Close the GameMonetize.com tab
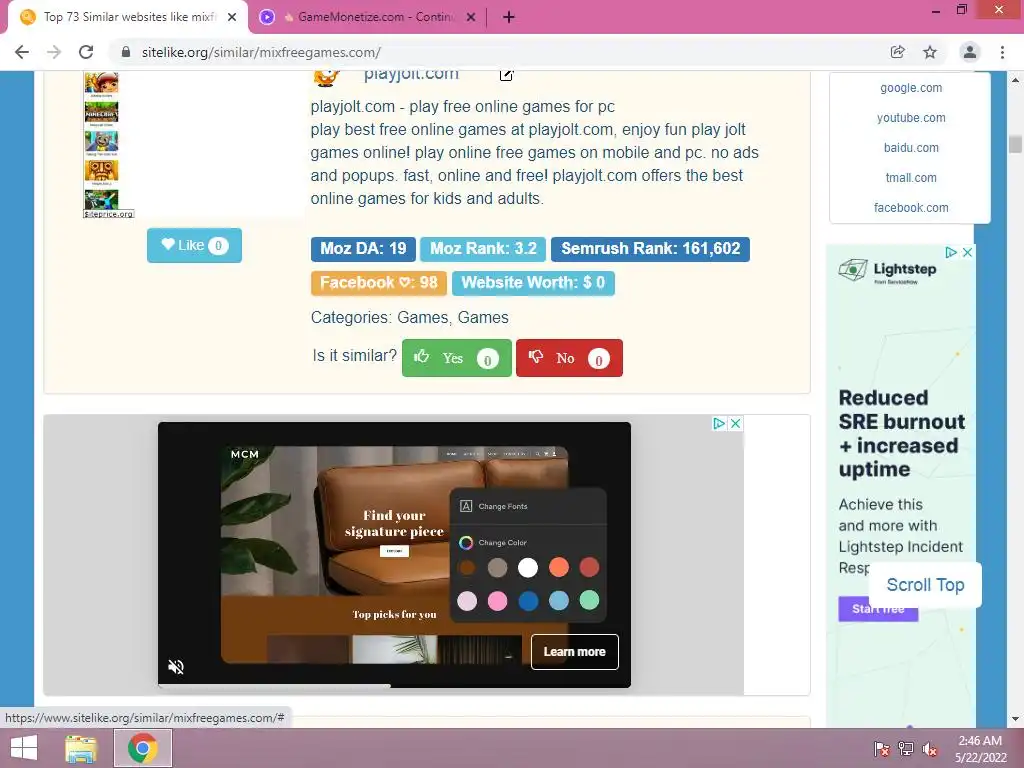The width and height of the screenshot is (1024, 768). click(471, 17)
